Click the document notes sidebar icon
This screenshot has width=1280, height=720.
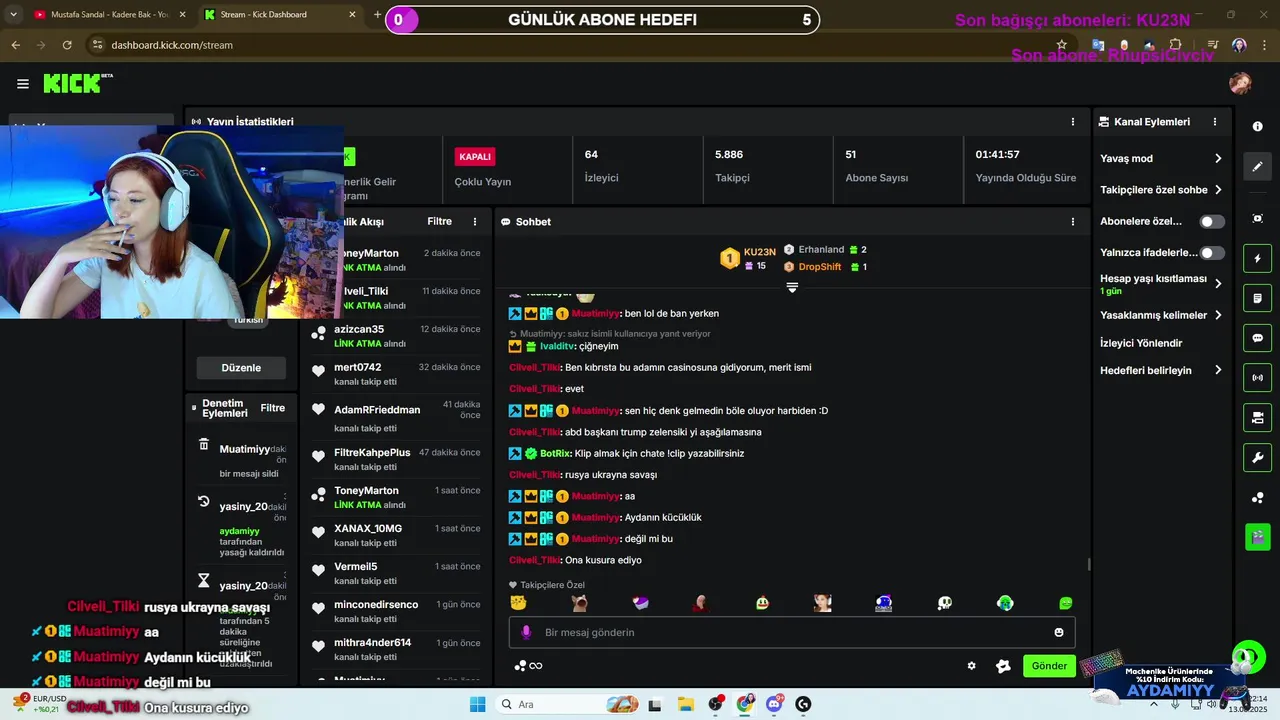pos(1258,298)
